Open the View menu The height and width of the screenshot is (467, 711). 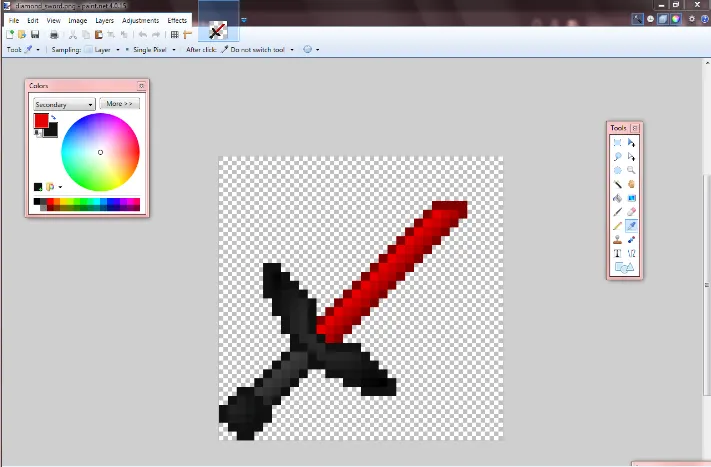pyautogui.click(x=54, y=20)
